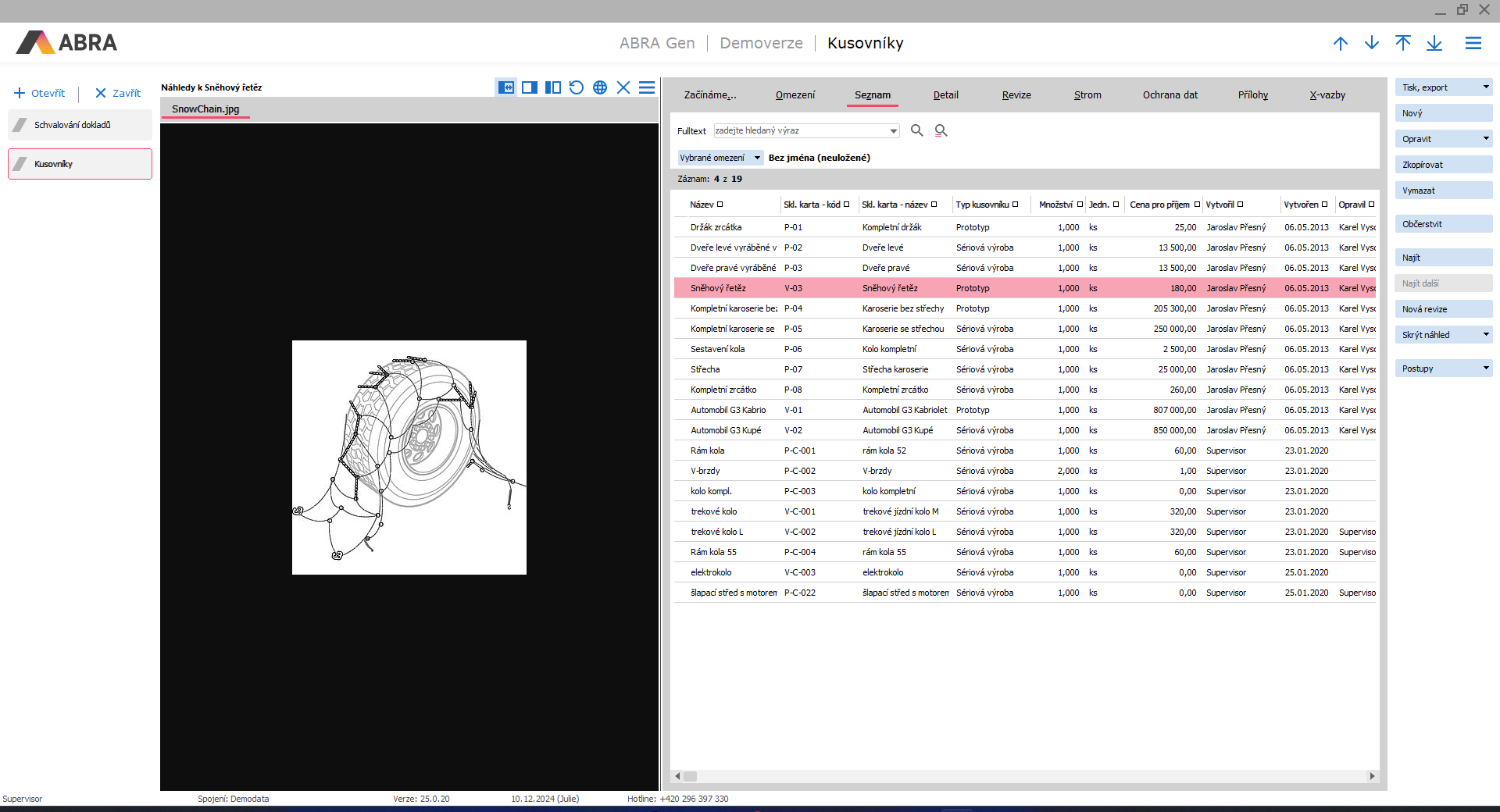
Task: Open the Tisk, export dropdown arrow
Action: coord(1486,87)
